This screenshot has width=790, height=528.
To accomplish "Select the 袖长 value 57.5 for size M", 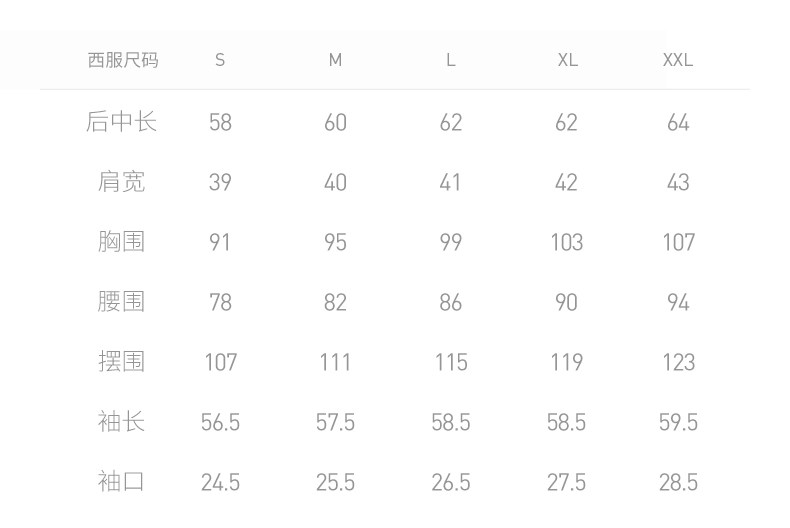I will 335,423.
